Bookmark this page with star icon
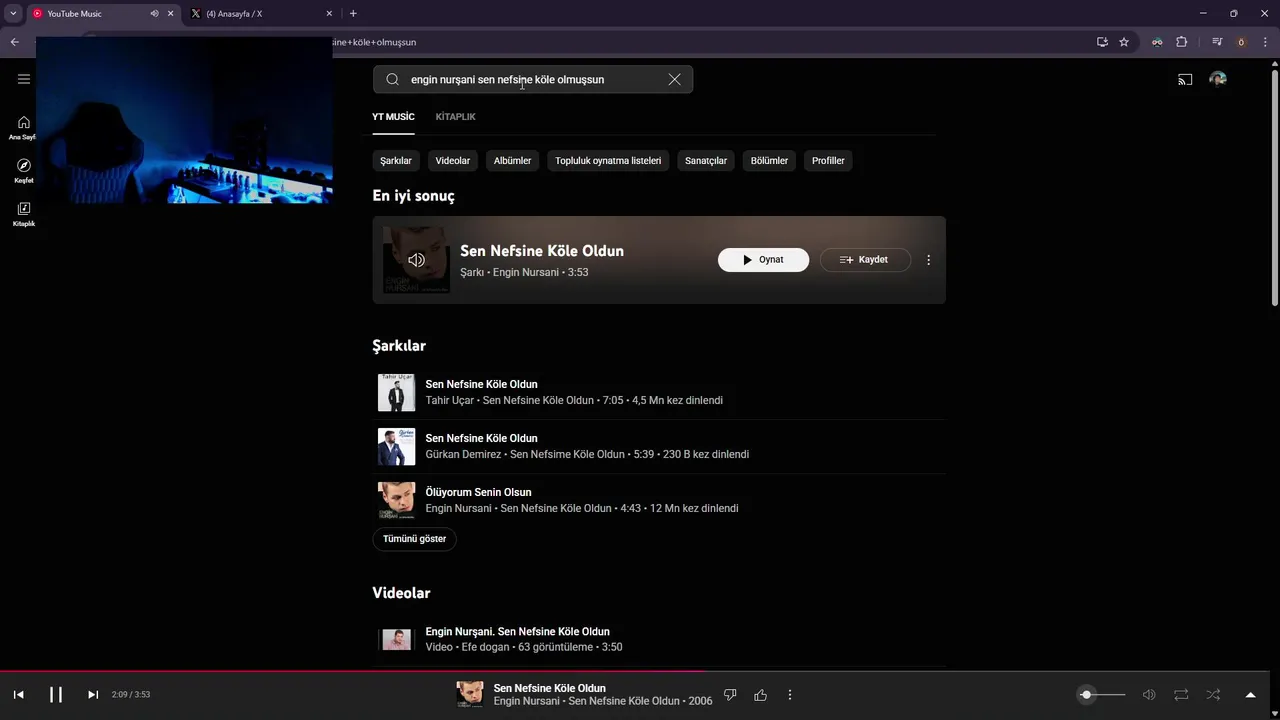The image size is (1280, 720). click(1124, 42)
